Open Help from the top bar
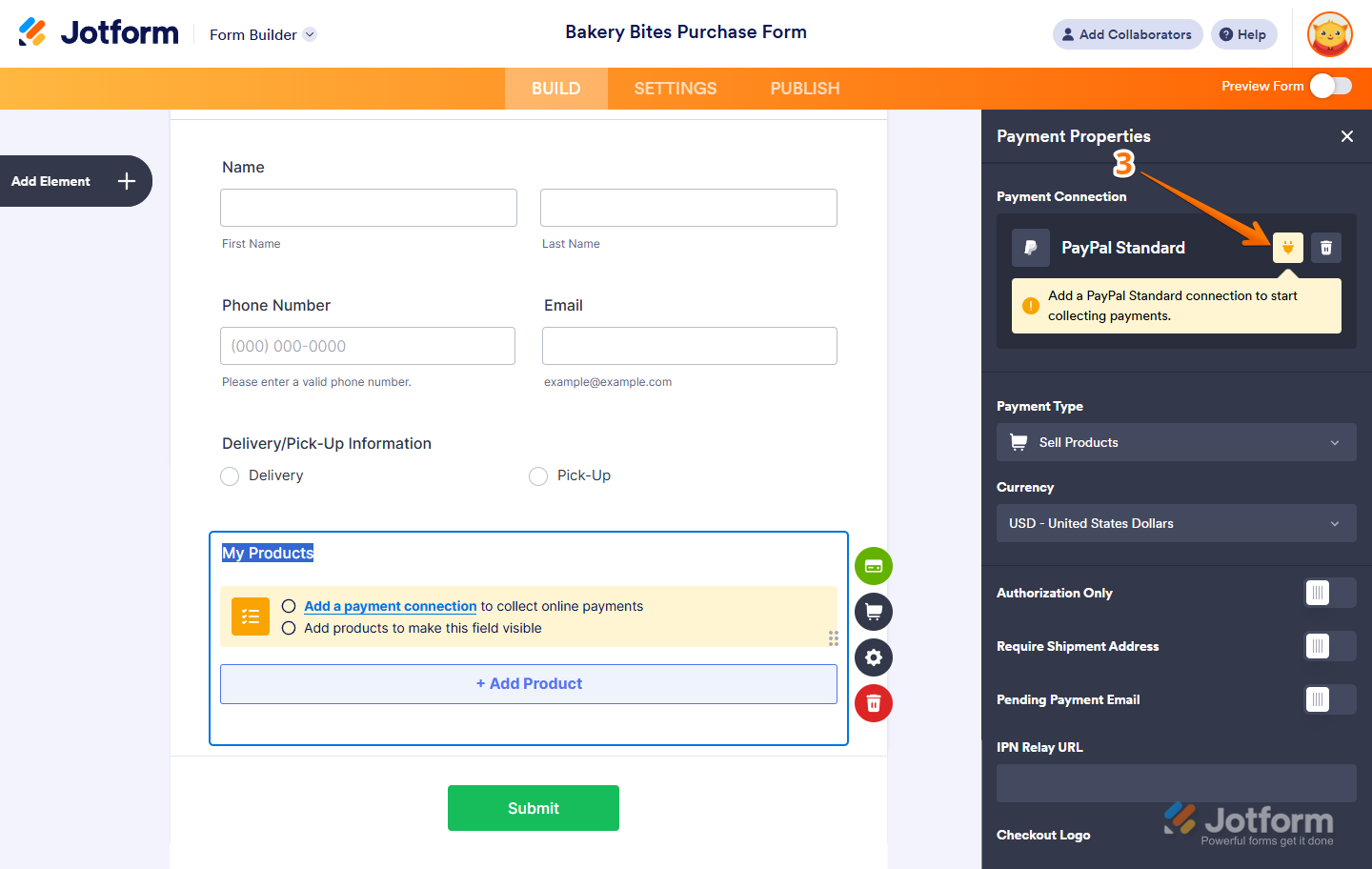1372x869 pixels. click(x=1243, y=34)
